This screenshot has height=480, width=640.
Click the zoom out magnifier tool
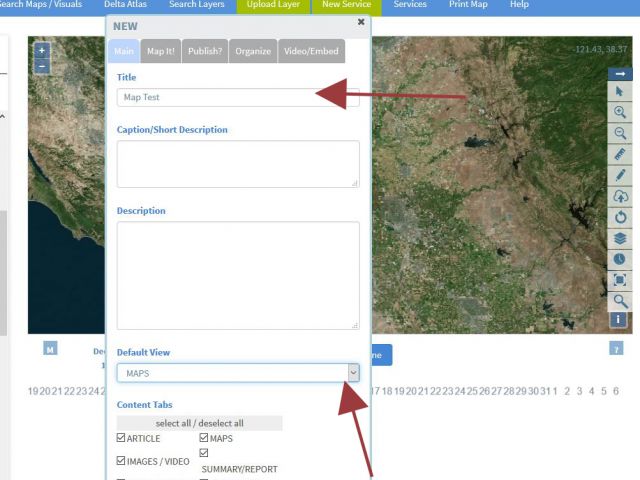[620, 134]
